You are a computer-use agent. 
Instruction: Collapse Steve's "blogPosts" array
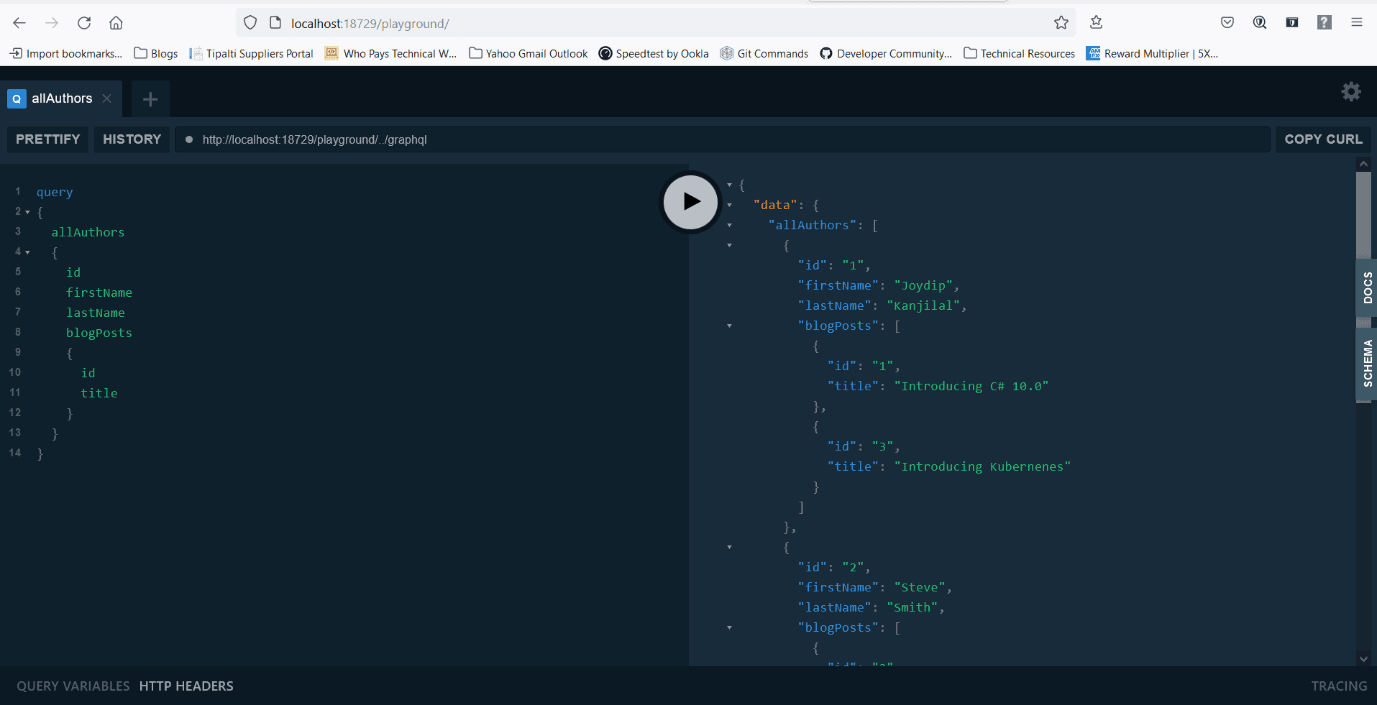pyautogui.click(x=729, y=628)
